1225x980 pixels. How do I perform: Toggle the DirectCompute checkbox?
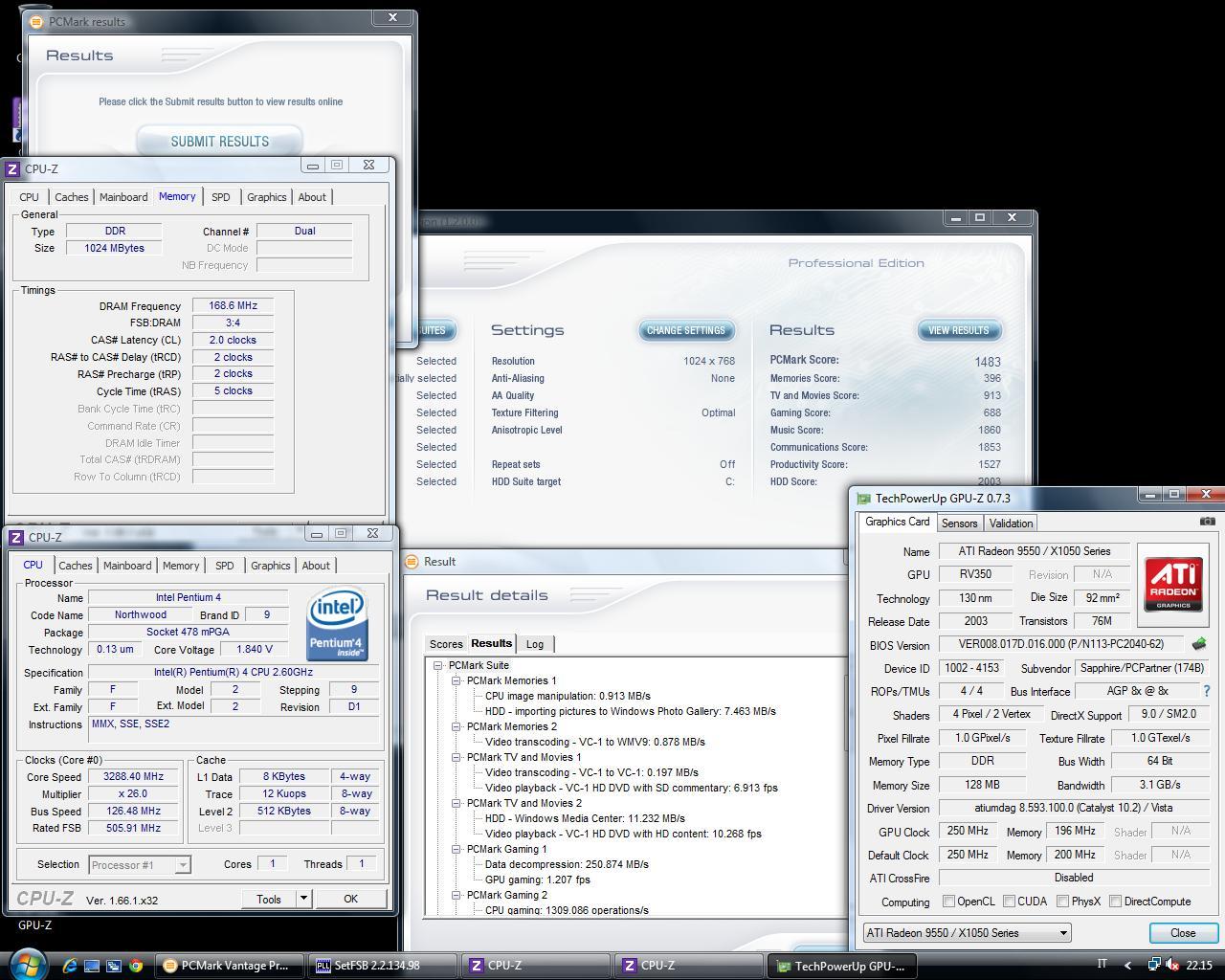tap(1115, 902)
